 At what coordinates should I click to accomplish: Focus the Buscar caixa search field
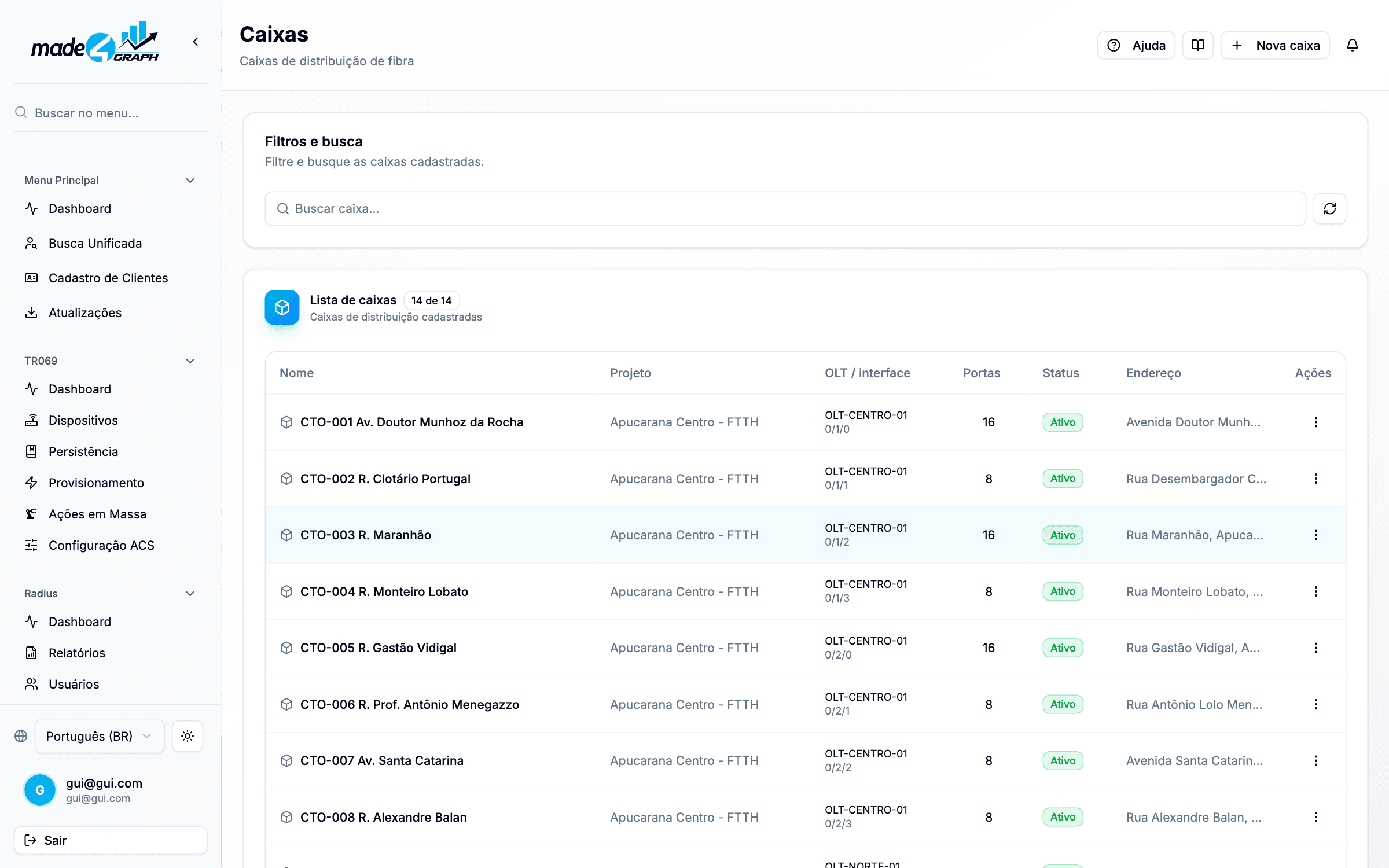coord(785,208)
